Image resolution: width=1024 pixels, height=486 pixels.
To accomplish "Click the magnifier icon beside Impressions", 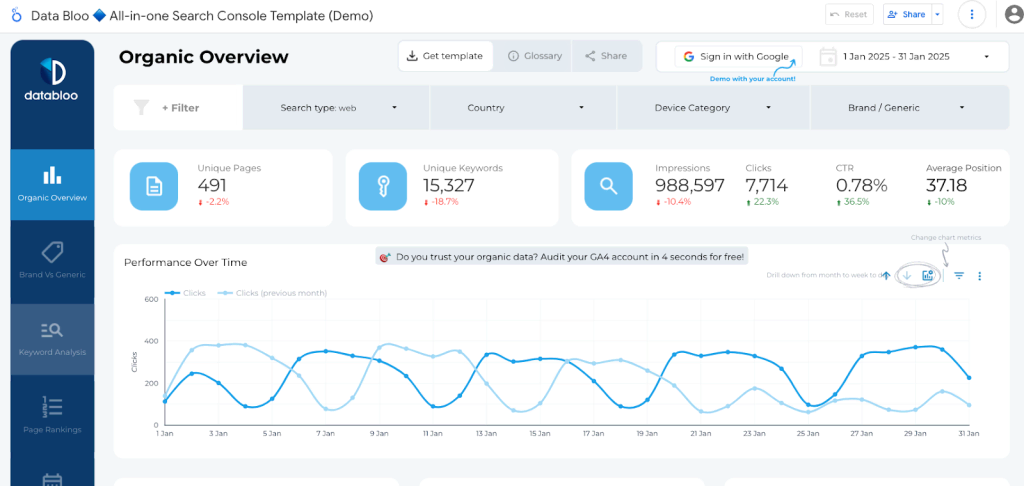I will [x=608, y=187].
